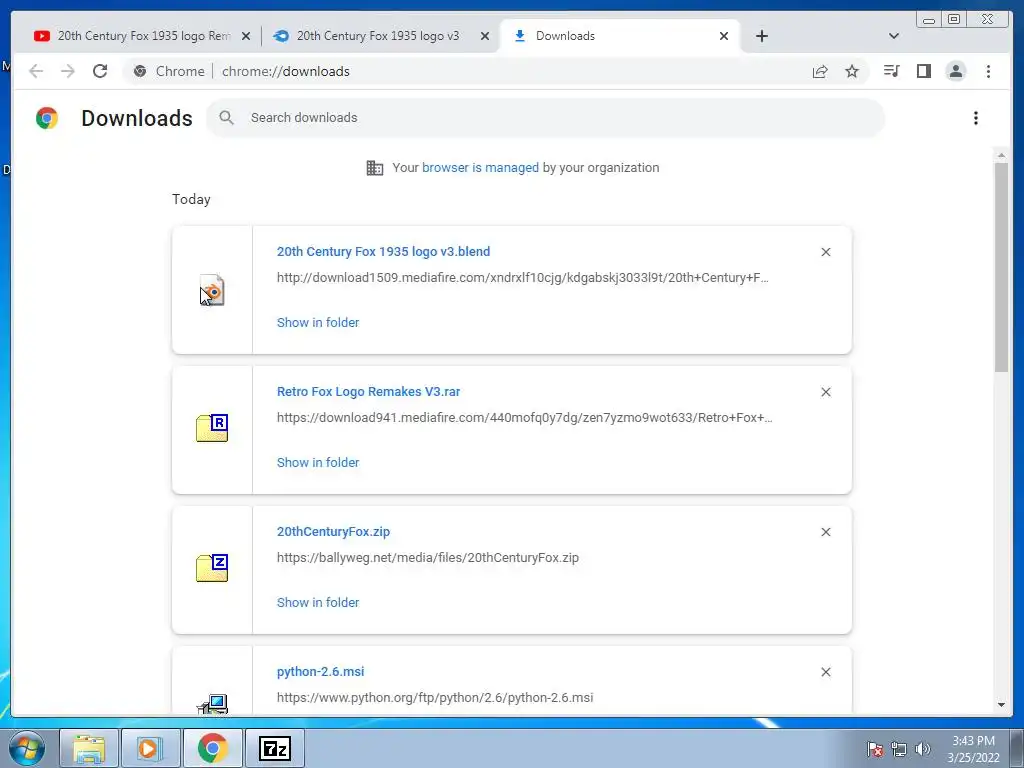Click the Chrome site info icon in address bar
Viewport: 1024px width, 768px height.
point(140,71)
